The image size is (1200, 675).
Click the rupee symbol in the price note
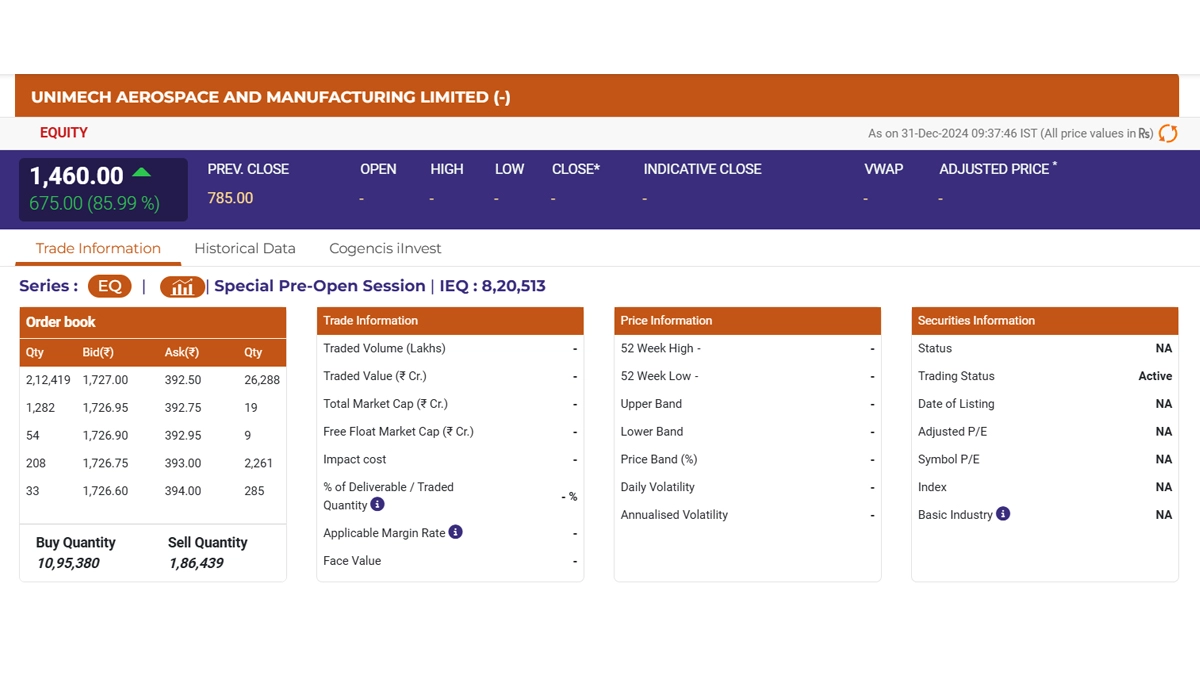pos(1145,133)
